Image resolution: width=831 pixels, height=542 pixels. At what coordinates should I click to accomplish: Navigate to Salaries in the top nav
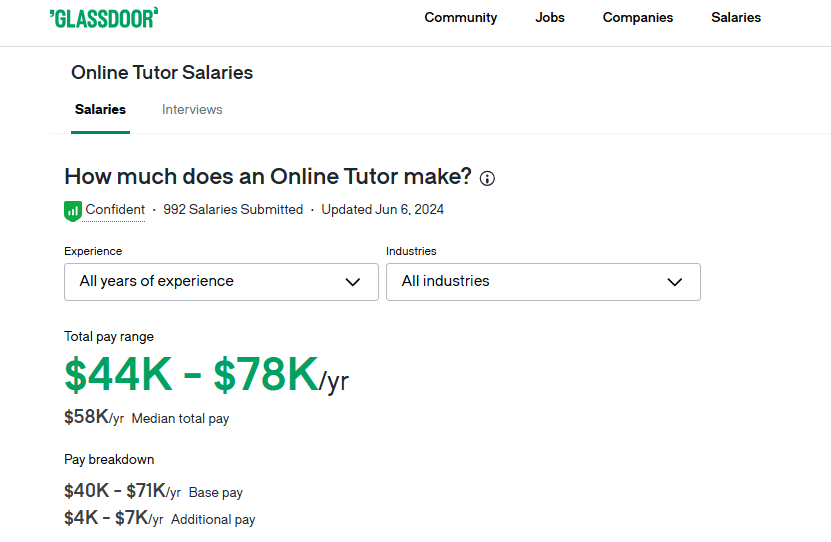[736, 17]
